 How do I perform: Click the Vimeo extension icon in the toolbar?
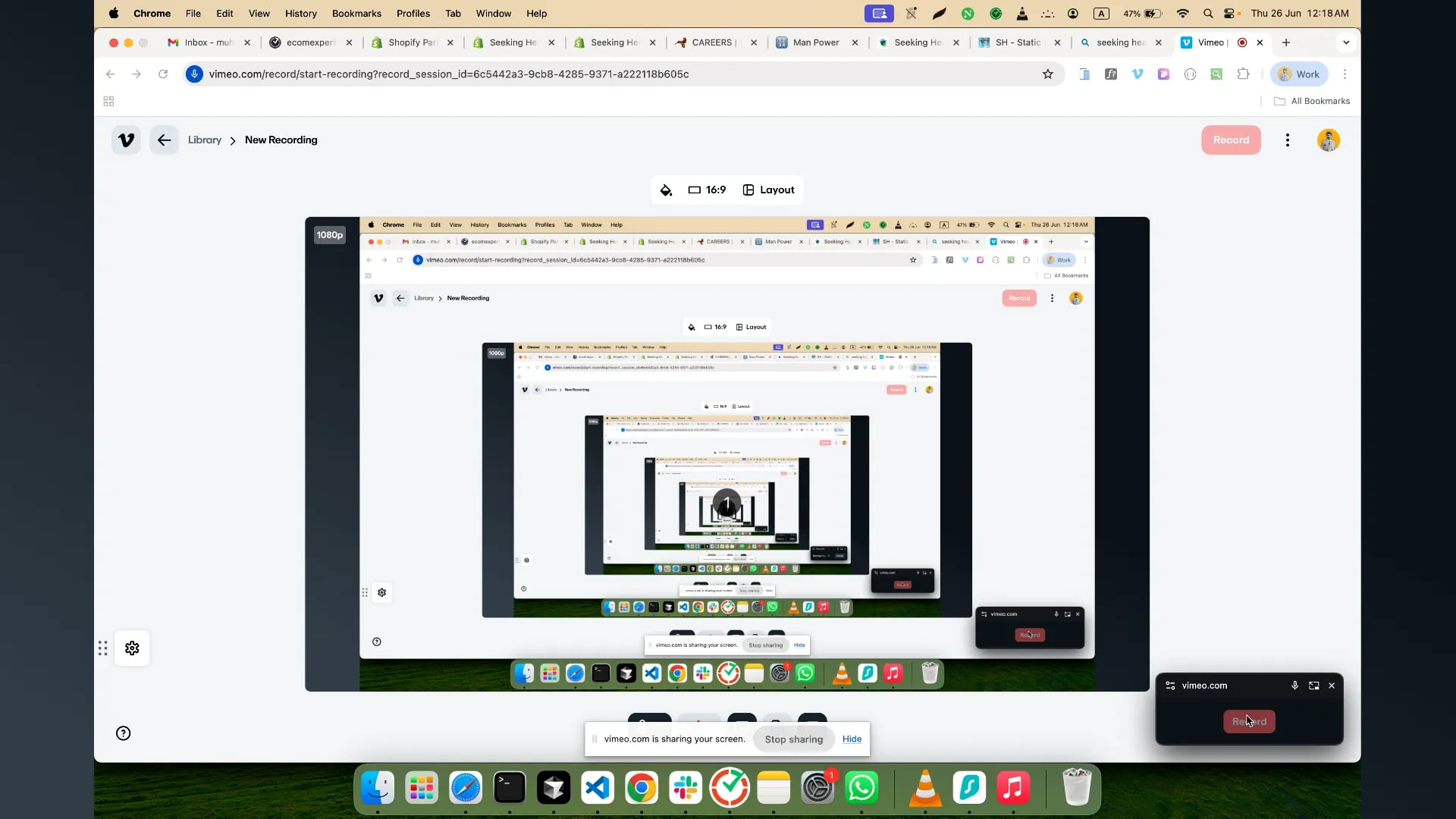1137,74
